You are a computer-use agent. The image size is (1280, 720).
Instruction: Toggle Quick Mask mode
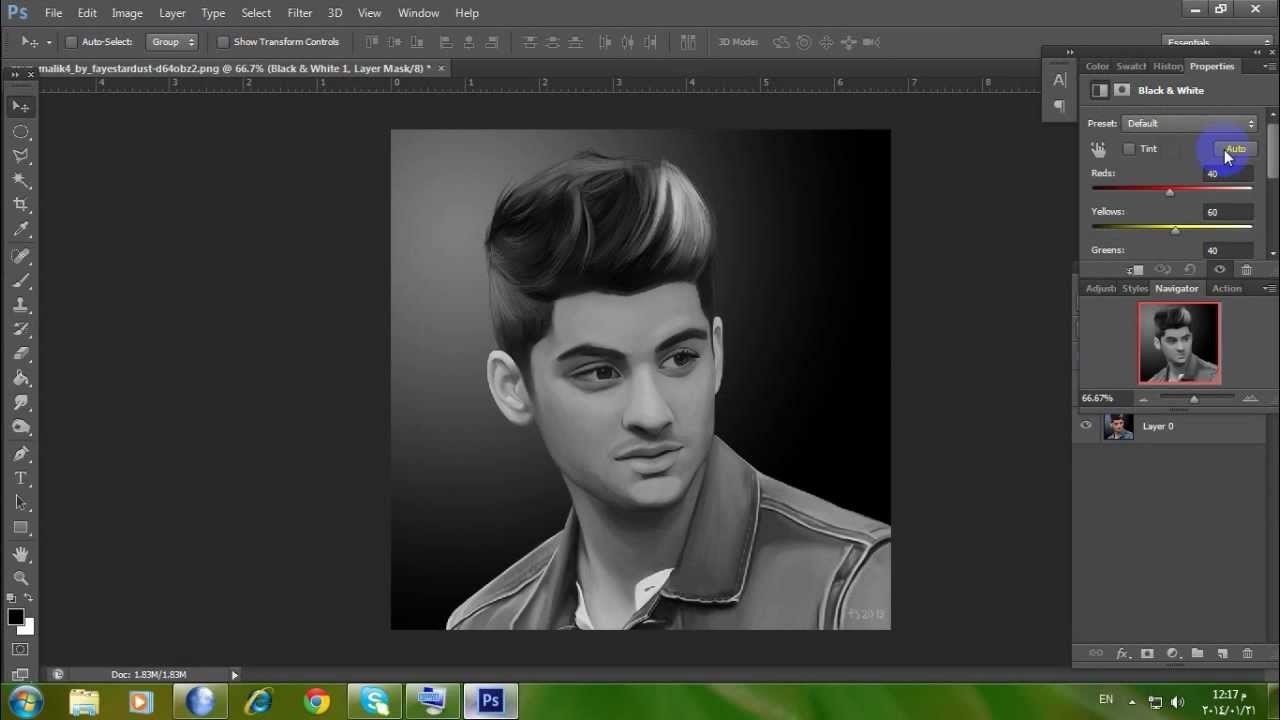(x=21, y=650)
